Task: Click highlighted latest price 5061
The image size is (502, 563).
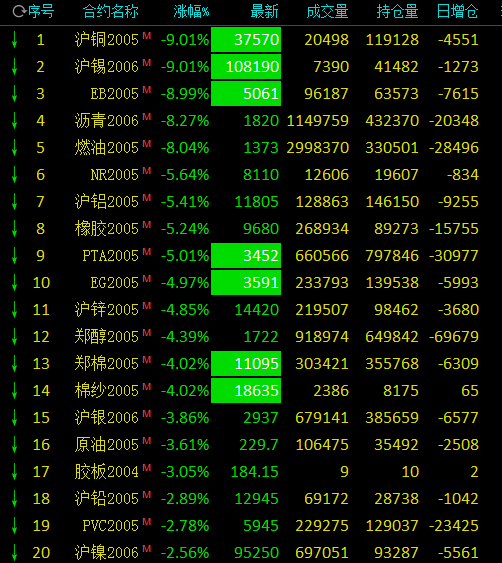Action: (246, 94)
